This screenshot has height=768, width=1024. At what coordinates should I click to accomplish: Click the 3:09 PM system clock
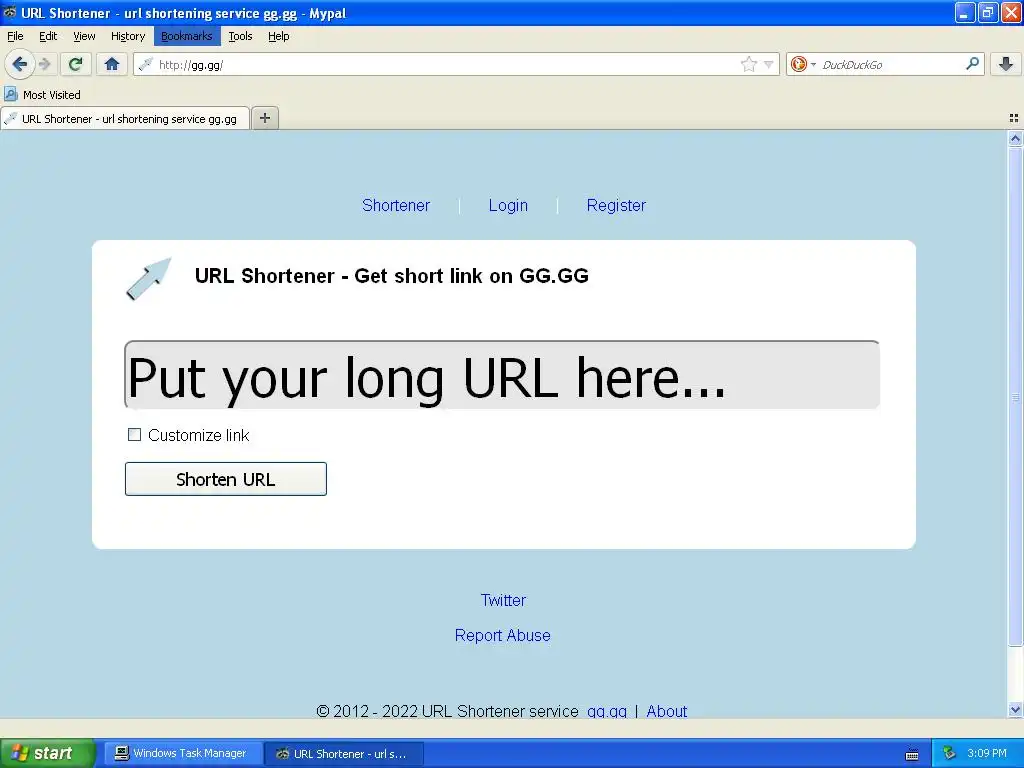[987, 753]
